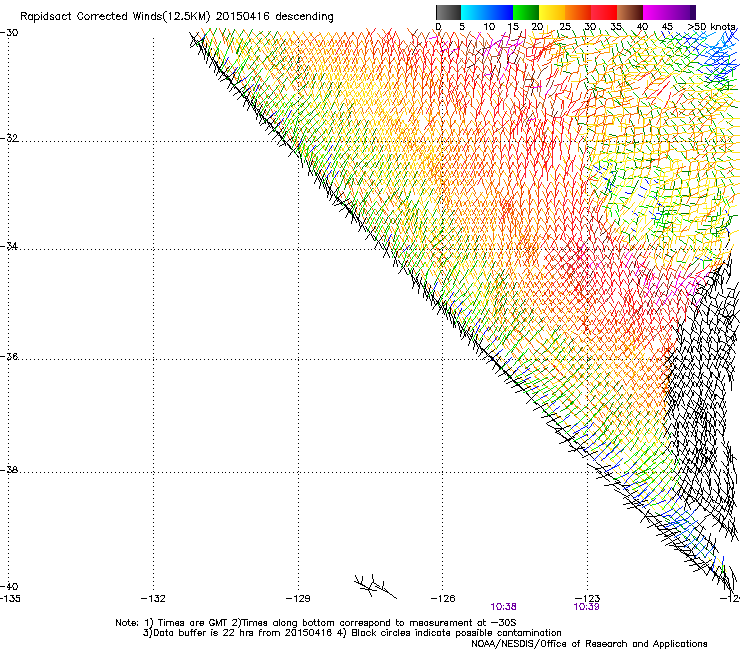Screen dimensions: 740x650
Task: Click the note 'Data buffer is 22 hrs'
Action: (x=204, y=633)
